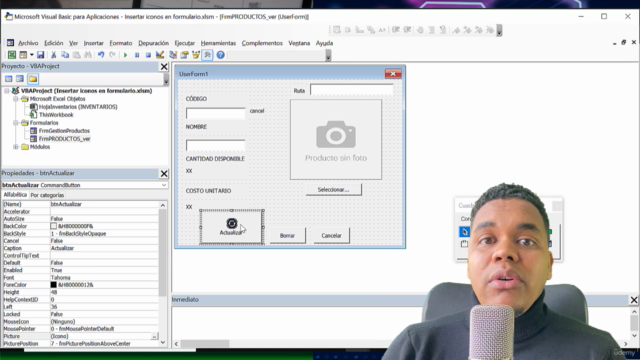Click the Toggle Bookmark flag icon
640x360 pixels.
(x=456, y=30)
